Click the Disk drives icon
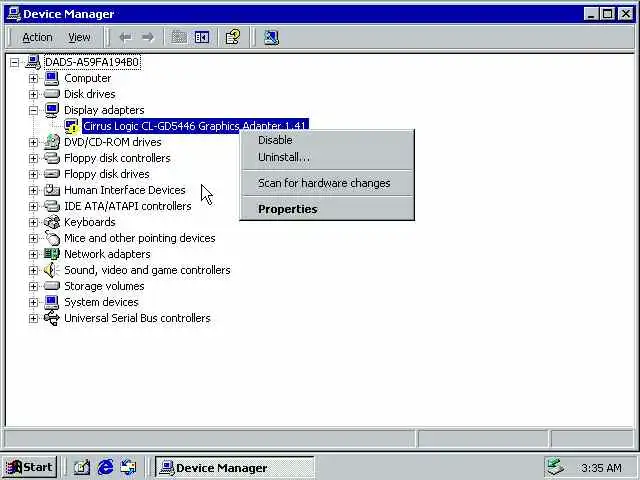This screenshot has width=640, height=480. 52,94
